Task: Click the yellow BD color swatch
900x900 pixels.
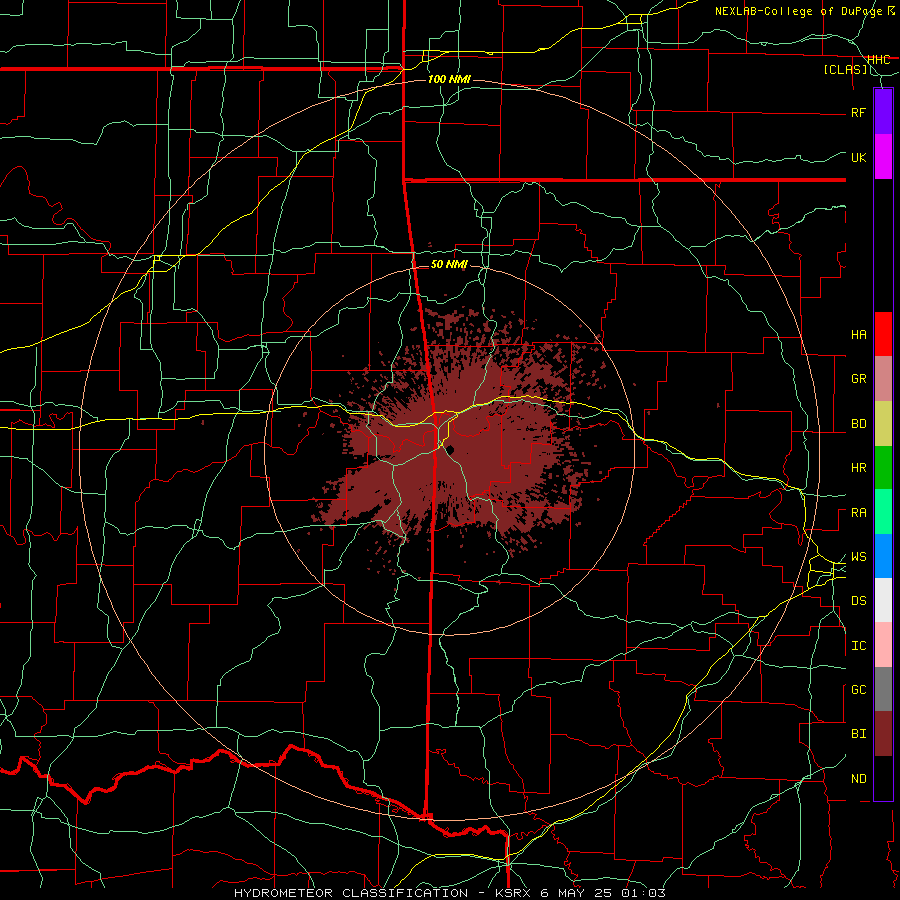Action: (x=883, y=424)
